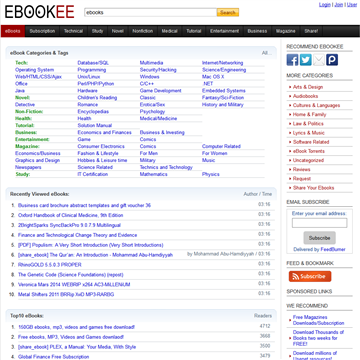
Task: Switch to the Magazine tab
Action: tap(286, 31)
